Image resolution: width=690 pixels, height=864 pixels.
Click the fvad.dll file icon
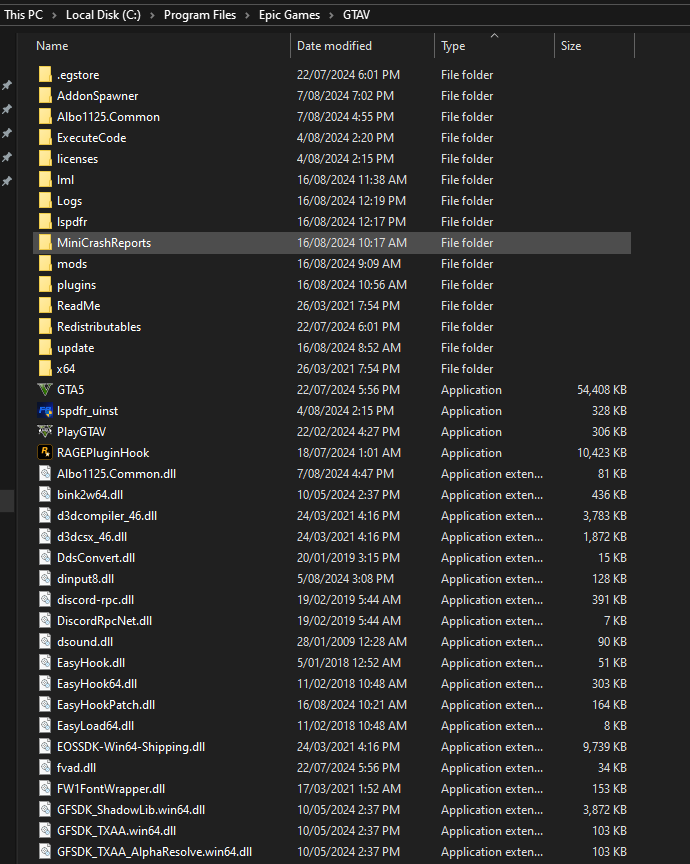coord(45,768)
